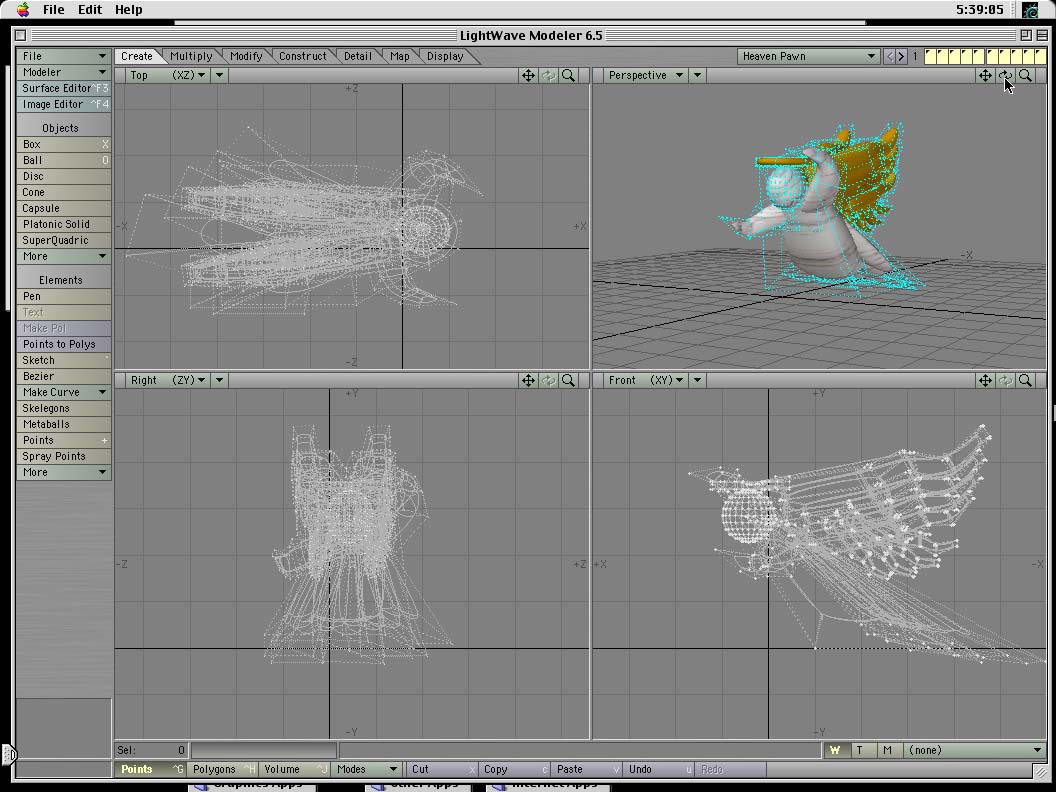
Task: Go to the next layer bank arrow
Action: (x=902, y=56)
